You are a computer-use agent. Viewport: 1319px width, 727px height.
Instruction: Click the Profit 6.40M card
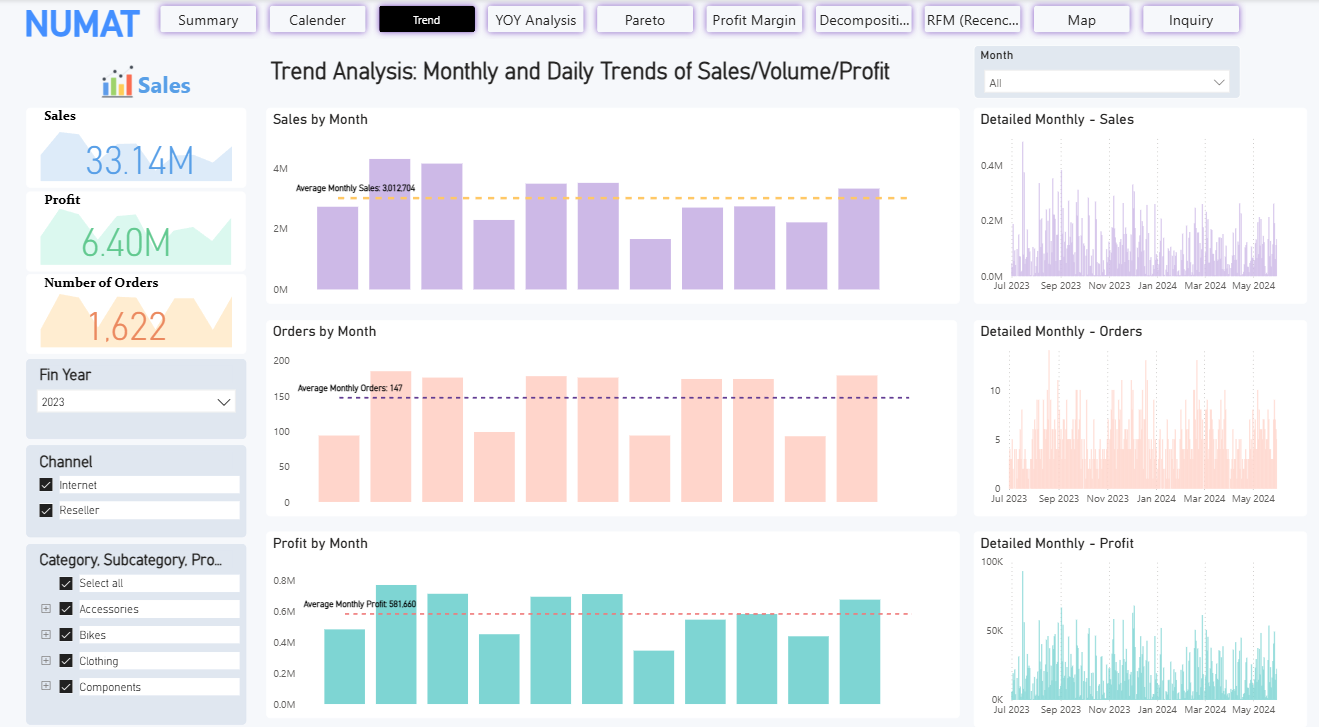(x=136, y=230)
